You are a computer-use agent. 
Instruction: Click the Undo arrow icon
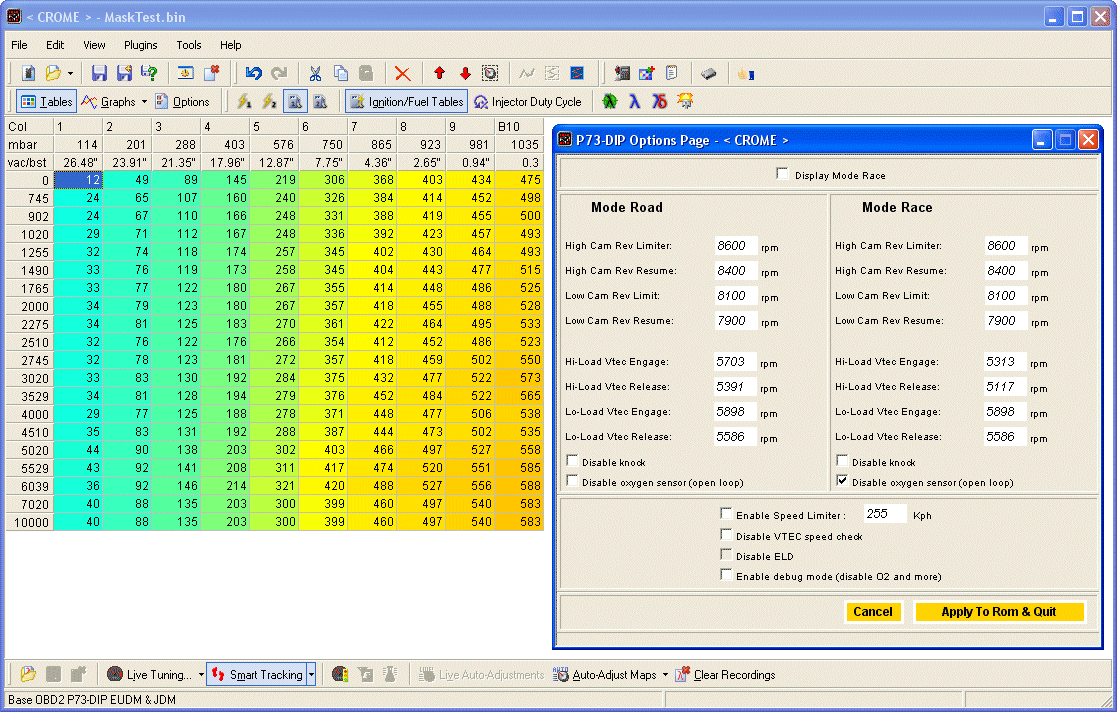(254, 73)
